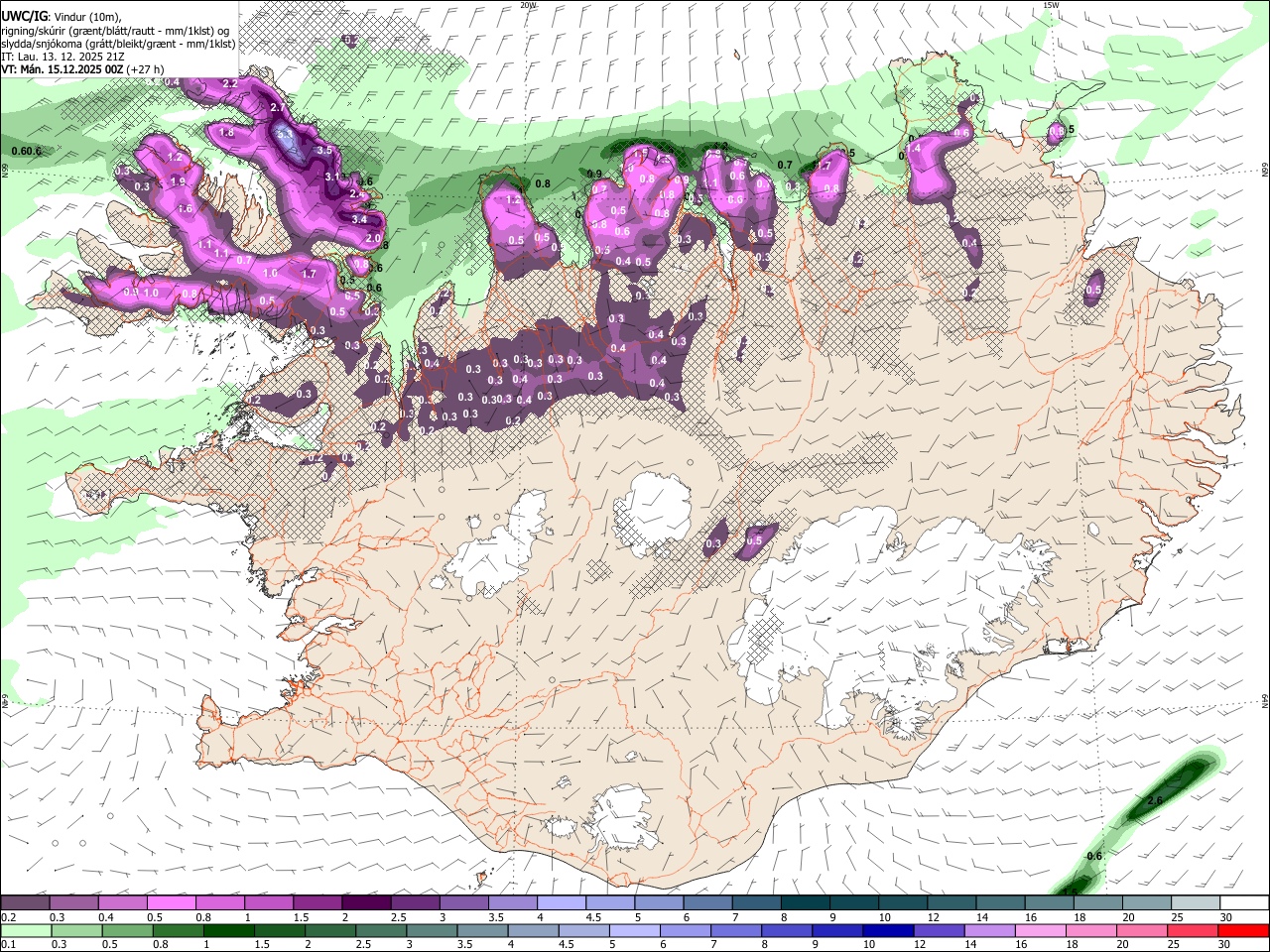Viewport: 1270px width, 952px height.
Task: Click the '0.2' label starting the snow legend
Action: click(9, 917)
